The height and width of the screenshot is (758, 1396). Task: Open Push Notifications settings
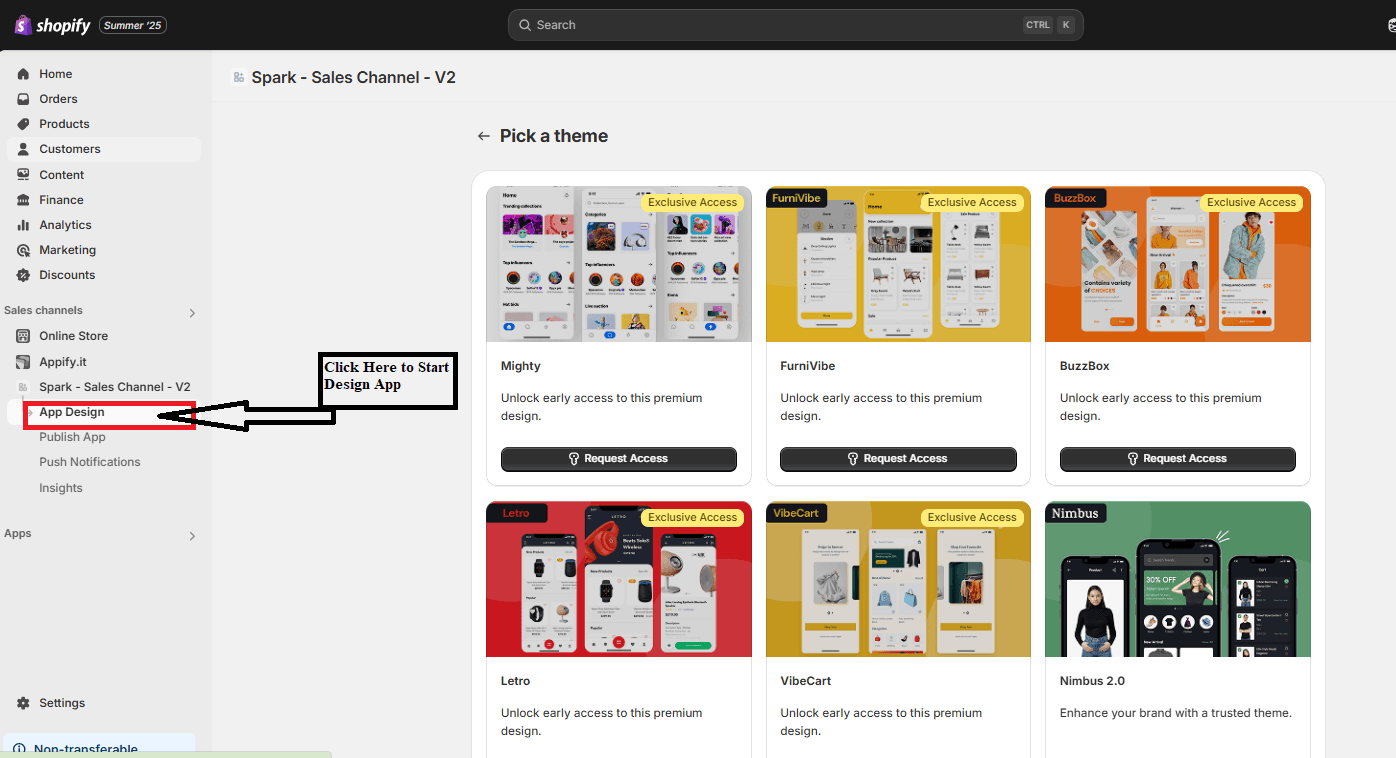89,461
